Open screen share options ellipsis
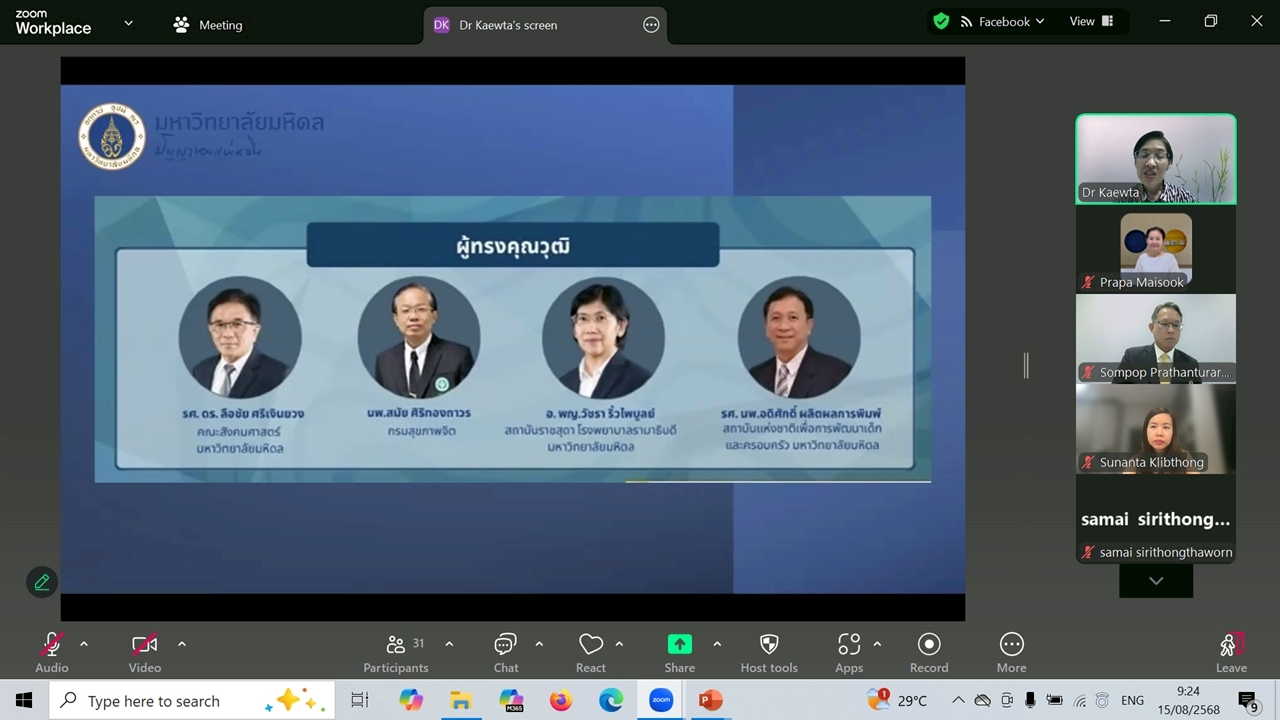The image size is (1280, 720). coord(651,25)
